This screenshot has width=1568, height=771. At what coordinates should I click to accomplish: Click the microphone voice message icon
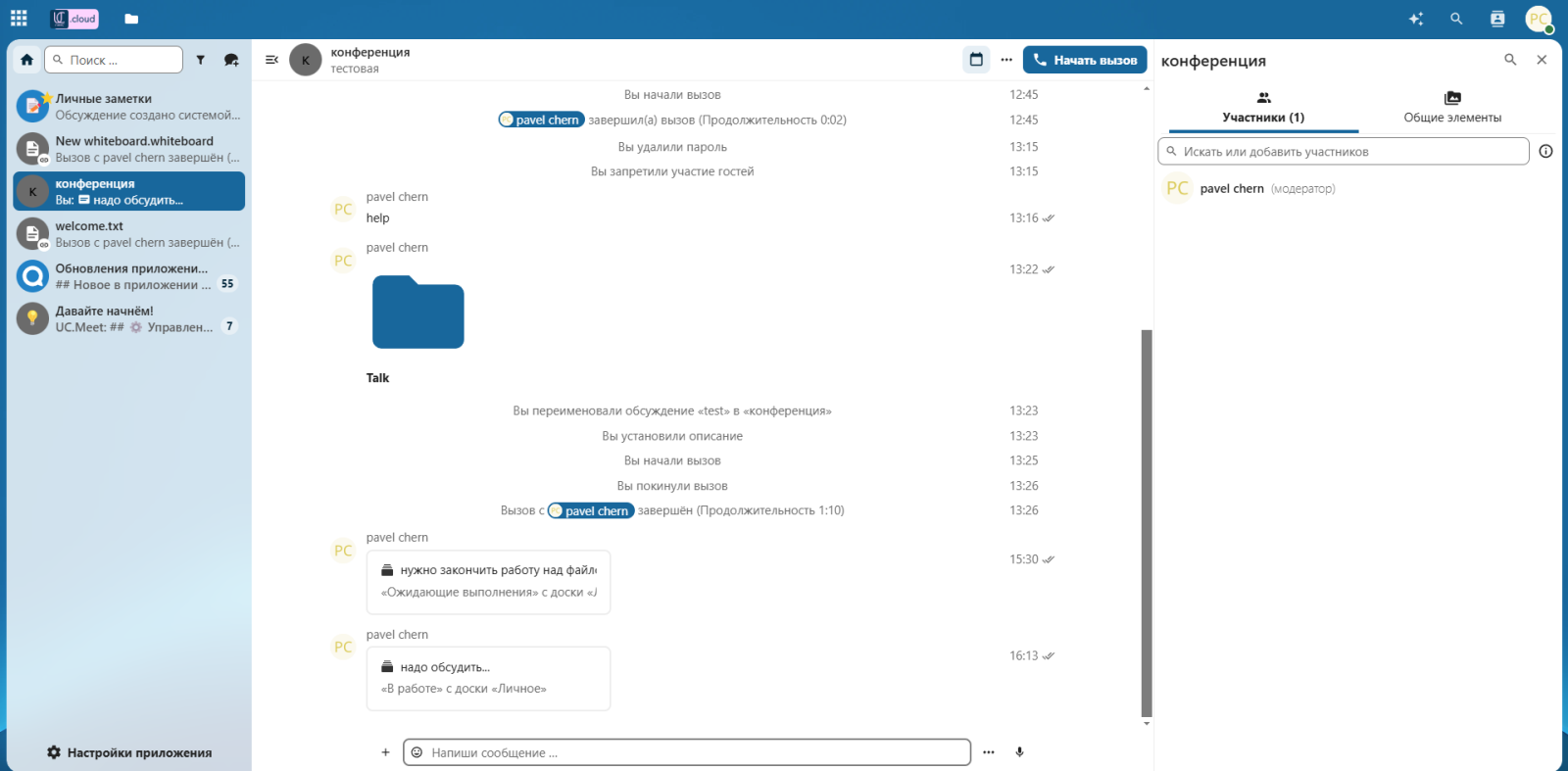tap(1019, 752)
